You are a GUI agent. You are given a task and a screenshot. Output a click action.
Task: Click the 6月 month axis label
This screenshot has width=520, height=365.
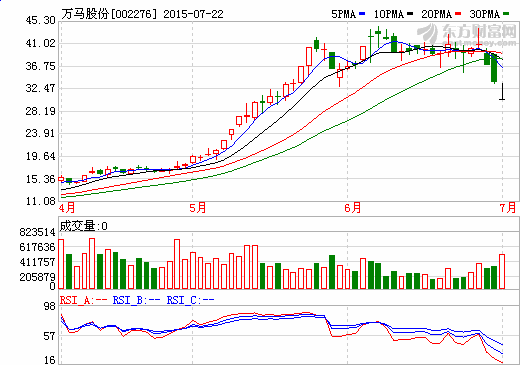click(x=353, y=208)
